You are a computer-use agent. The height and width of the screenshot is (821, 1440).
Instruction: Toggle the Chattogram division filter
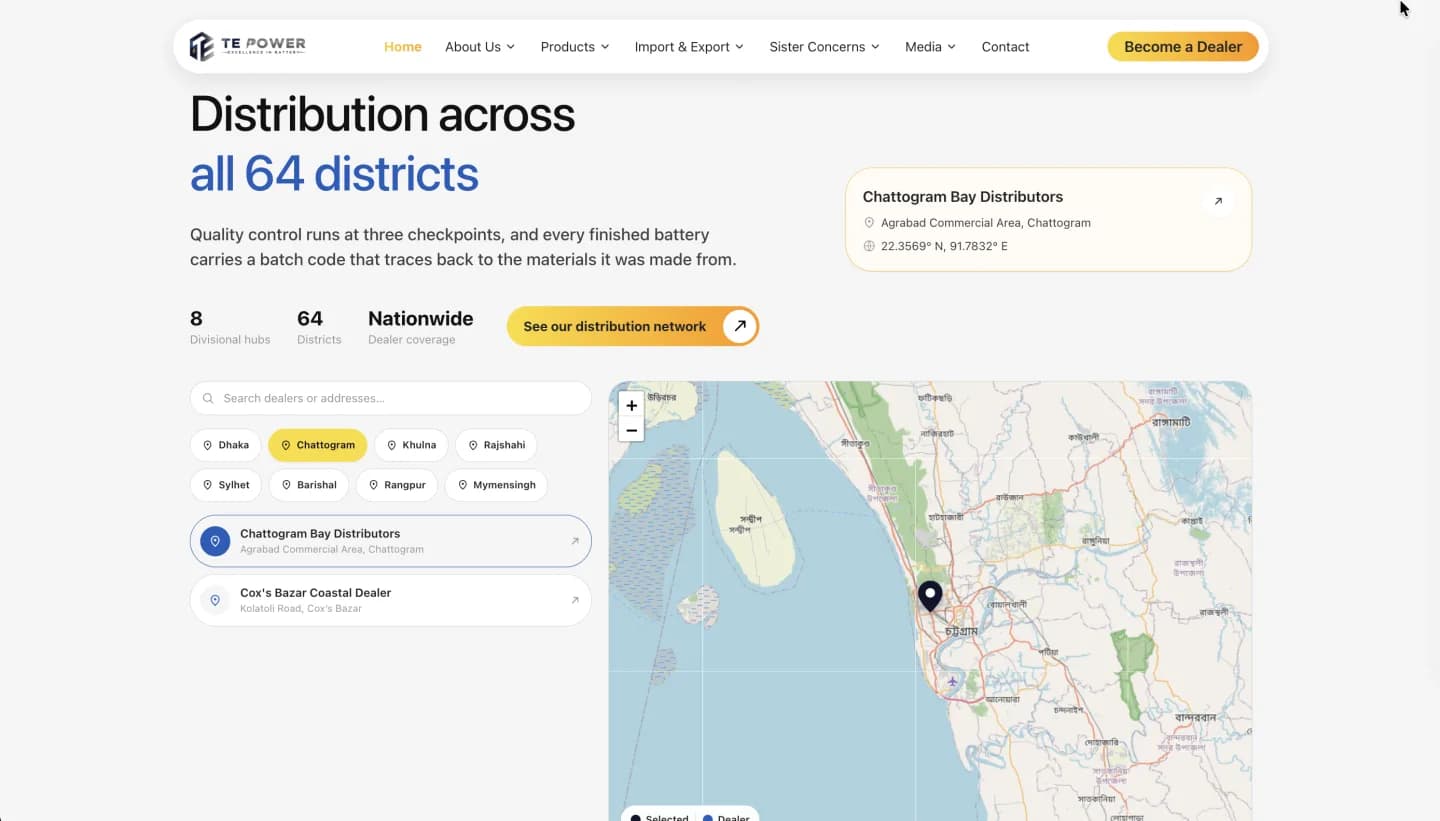pyautogui.click(x=318, y=445)
